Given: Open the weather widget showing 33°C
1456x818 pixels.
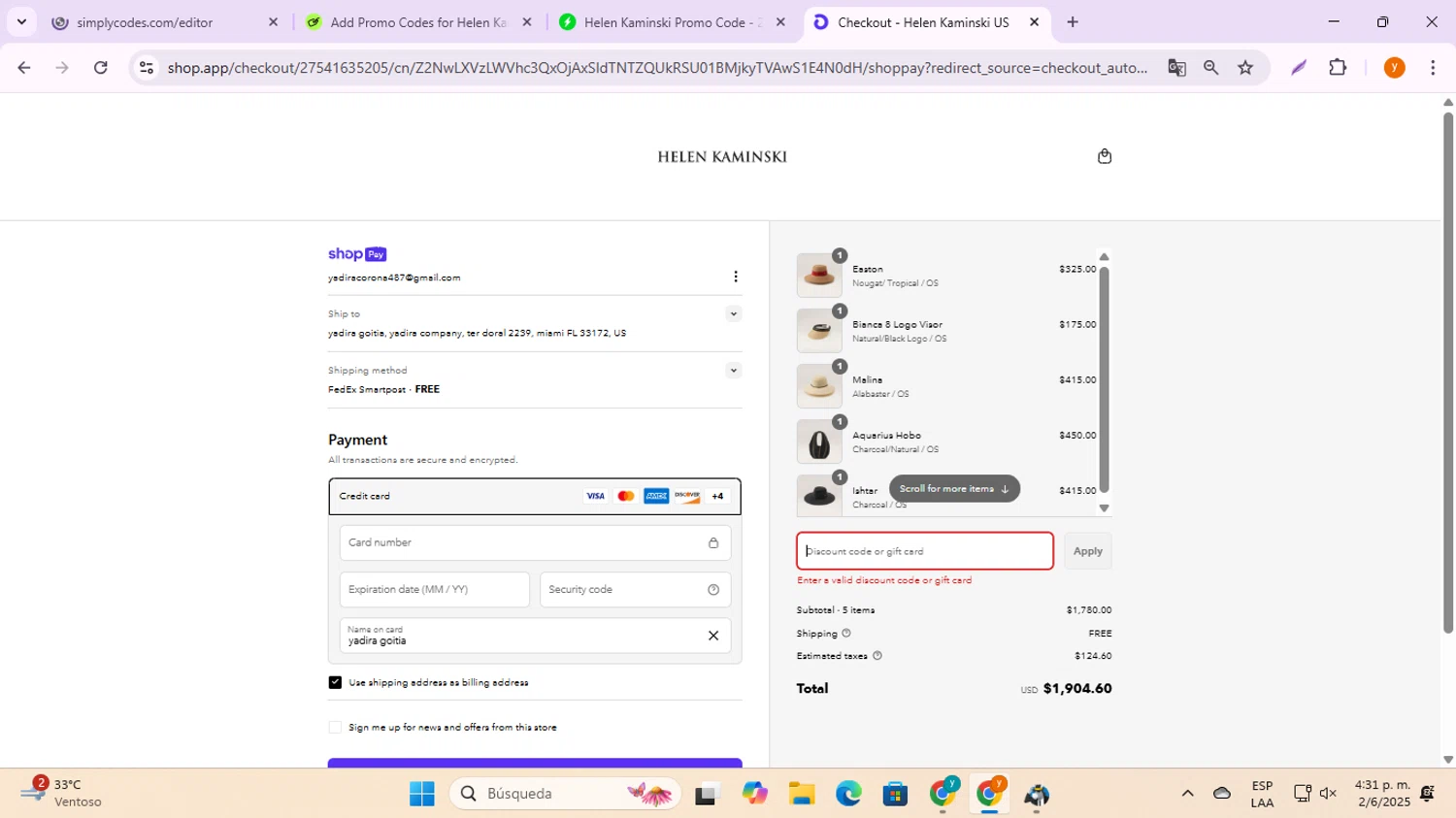Looking at the screenshot, I should coord(63,794).
